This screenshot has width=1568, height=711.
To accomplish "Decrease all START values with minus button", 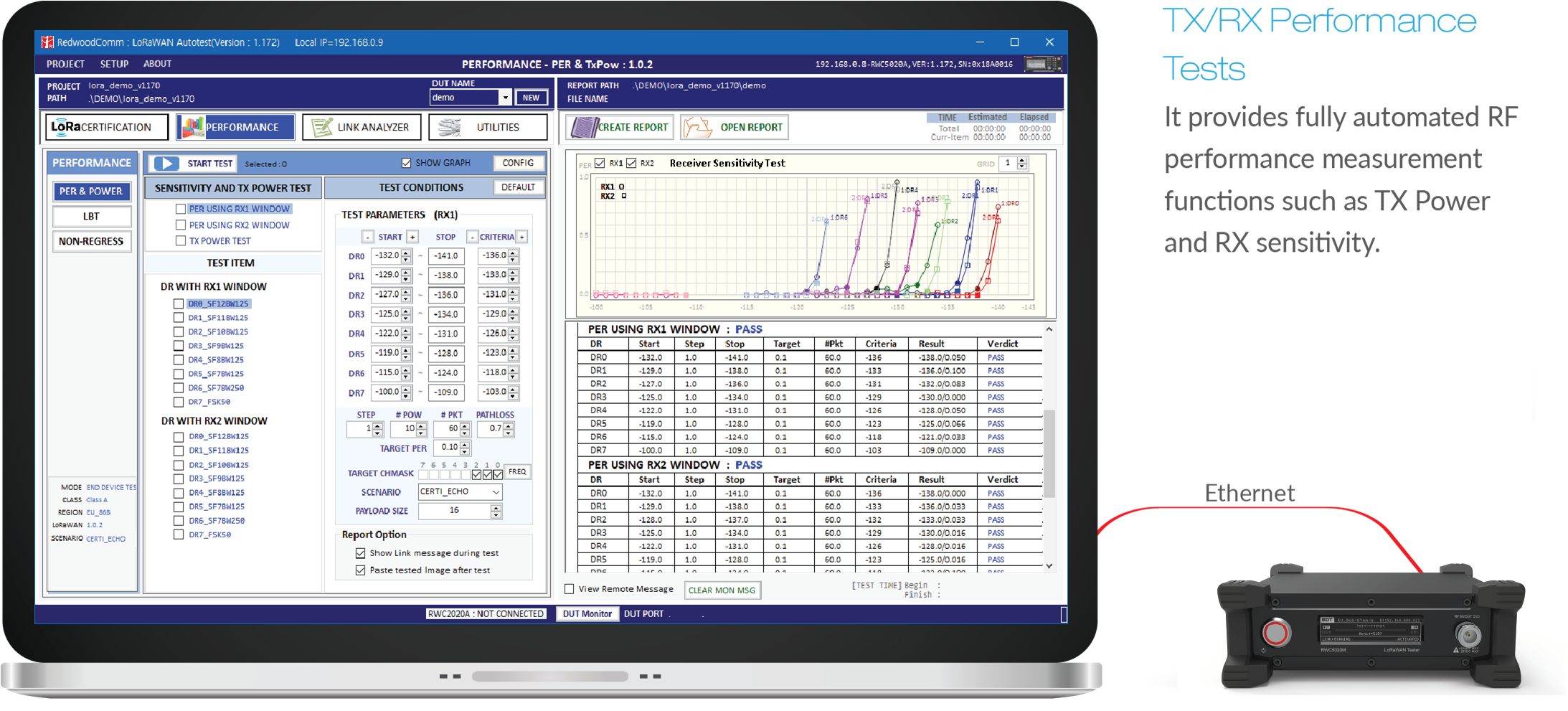I will point(368,237).
